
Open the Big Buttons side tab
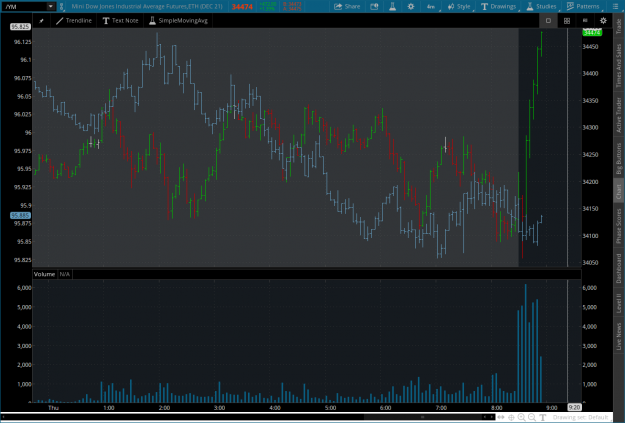619,158
